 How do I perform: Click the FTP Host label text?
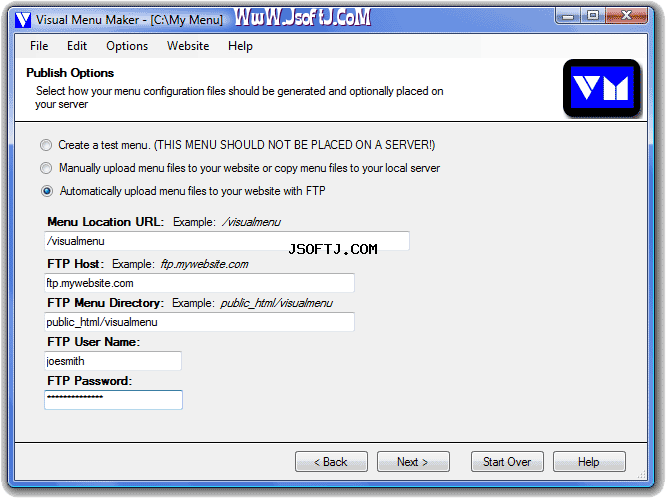pos(75,264)
